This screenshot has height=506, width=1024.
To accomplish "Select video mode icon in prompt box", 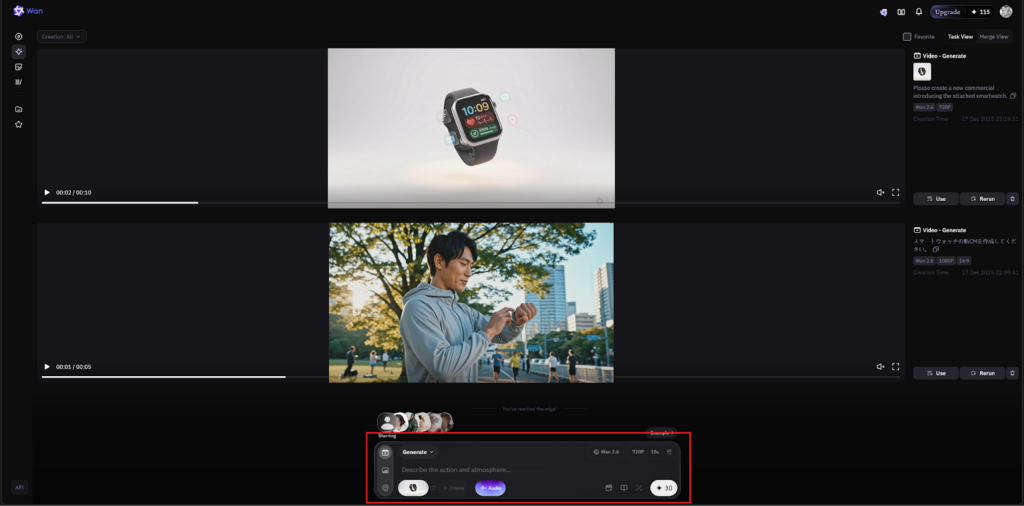I will point(385,452).
